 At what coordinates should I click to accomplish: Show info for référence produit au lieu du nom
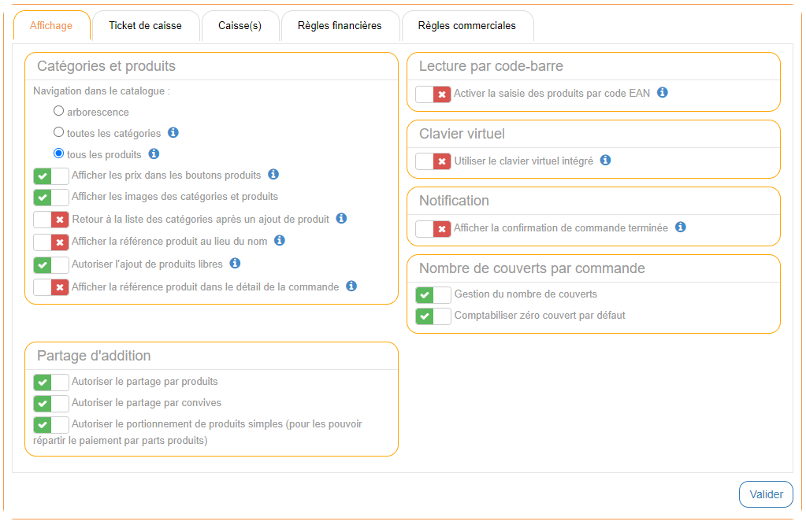tap(280, 241)
